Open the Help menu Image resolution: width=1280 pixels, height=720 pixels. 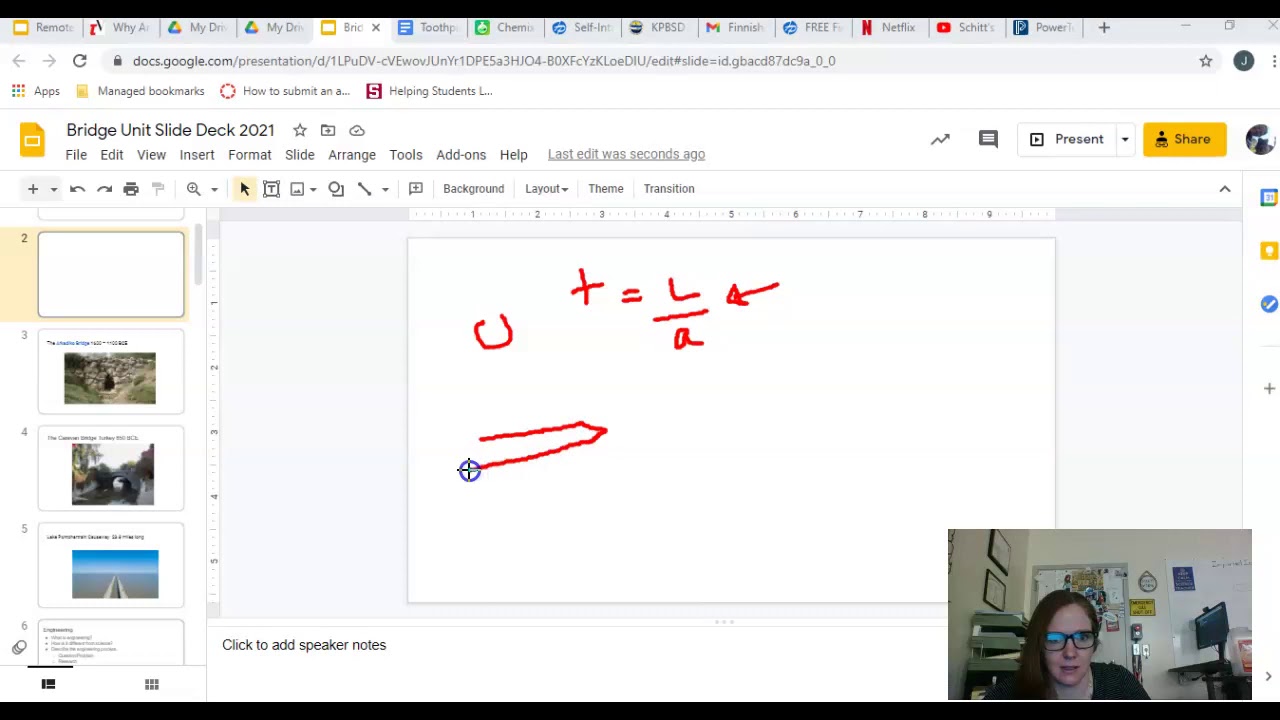514,155
